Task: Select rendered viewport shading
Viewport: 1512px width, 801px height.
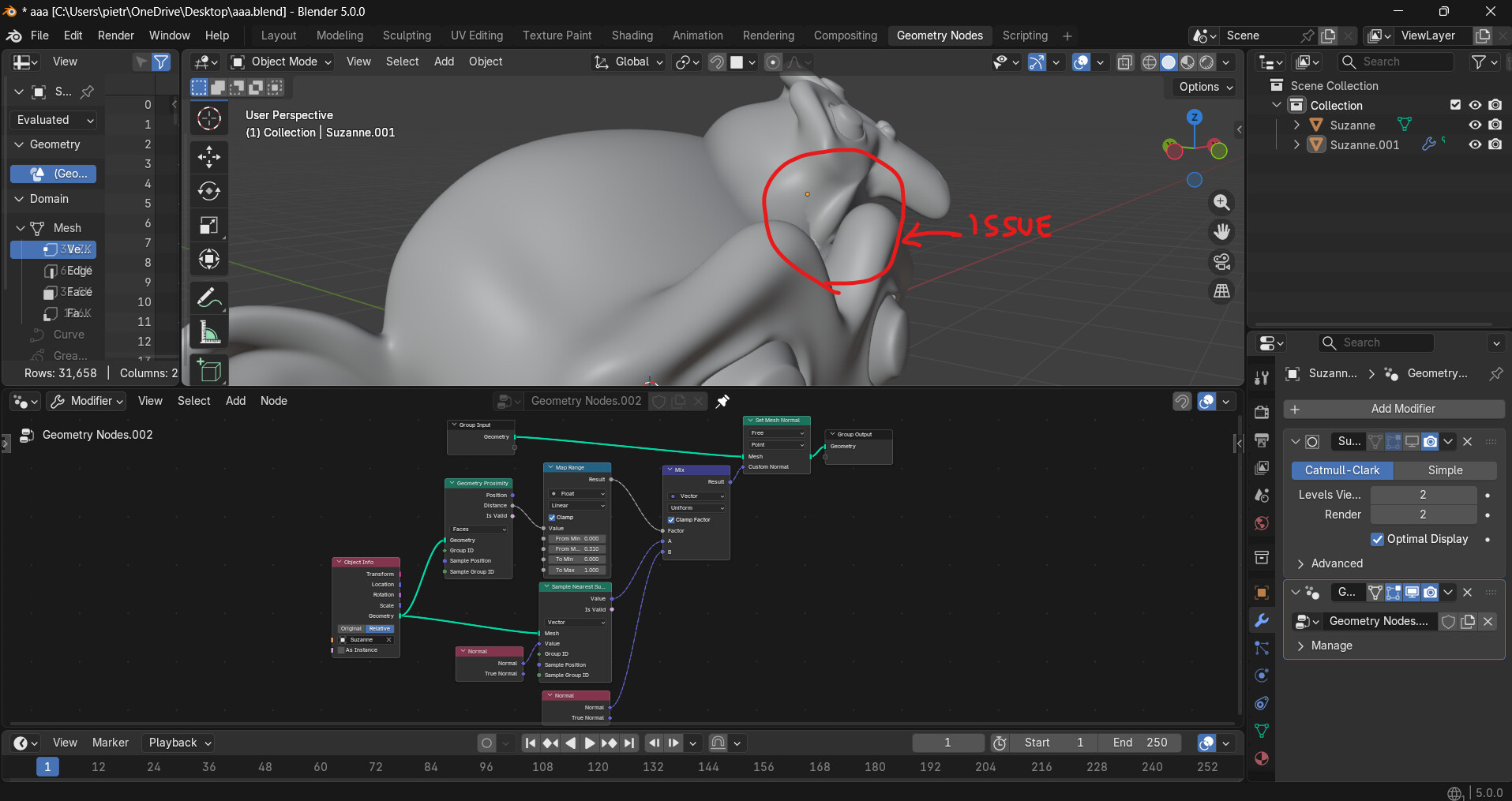Action: coord(1206,62)
